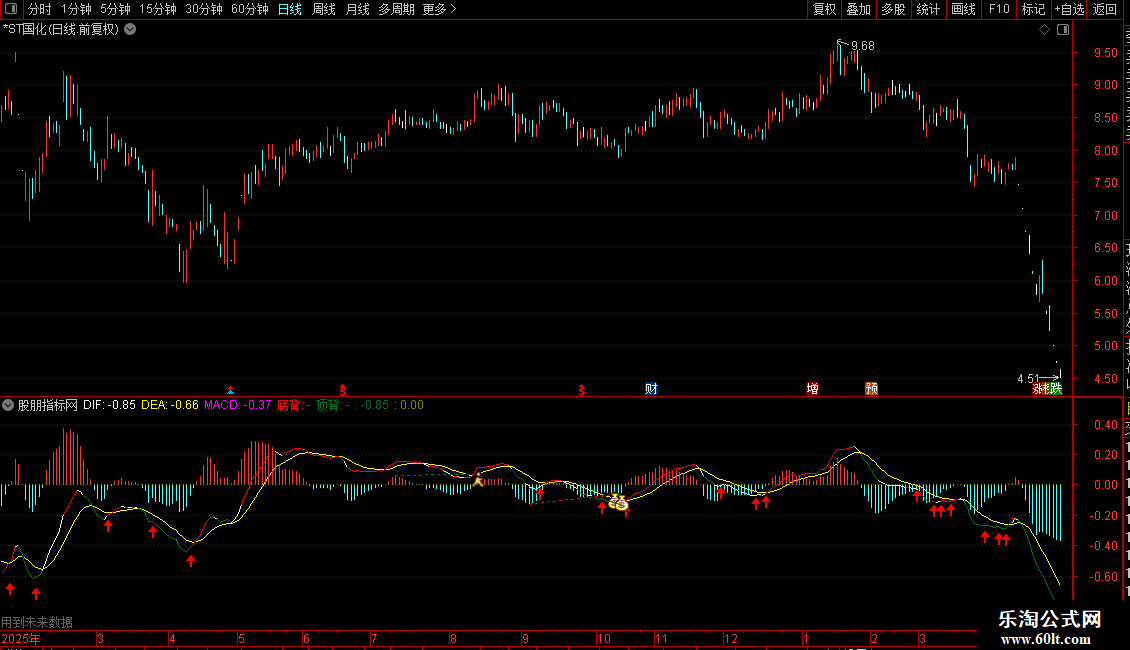Click the diamond icon in main chart corner
Image resolution: width=1130 pixels, height=650 pixels.
(1044, 30)
